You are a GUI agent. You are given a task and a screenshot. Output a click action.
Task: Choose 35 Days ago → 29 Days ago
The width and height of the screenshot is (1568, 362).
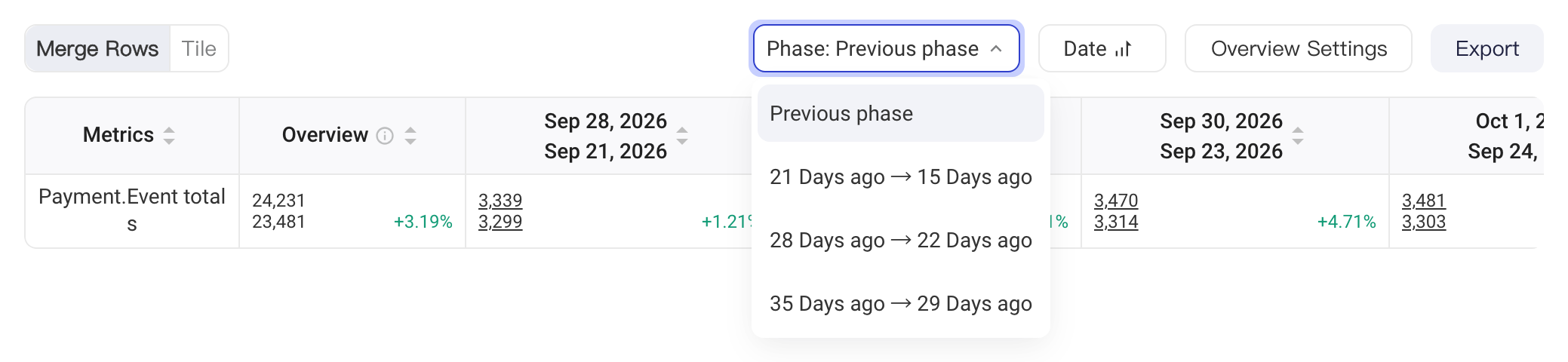(x=901, y=304)
